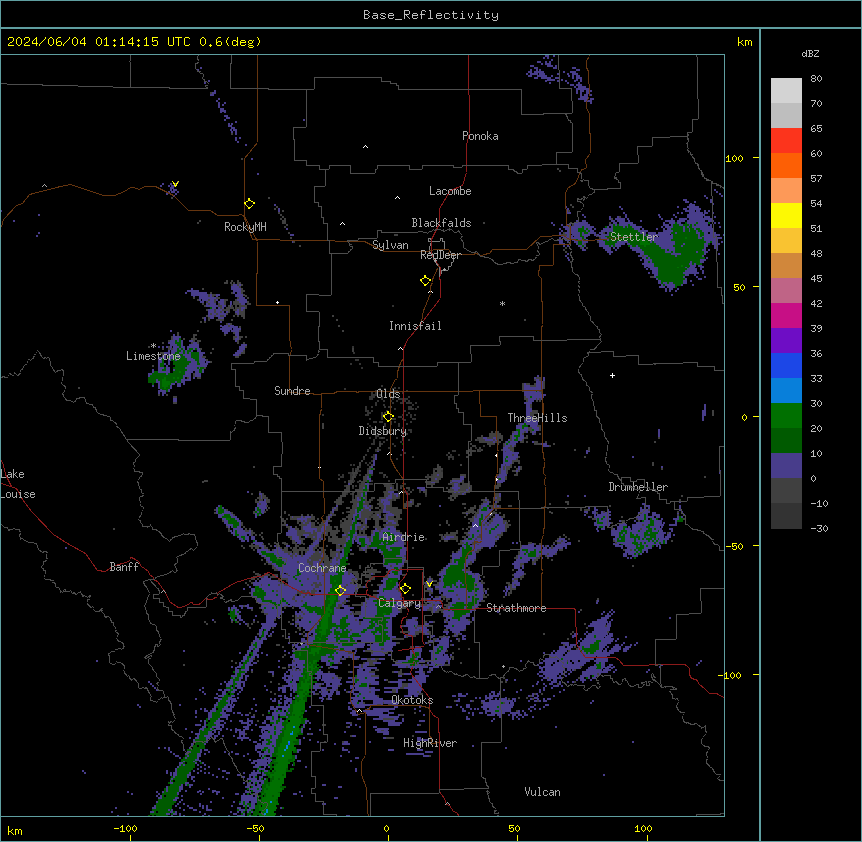Click the Ponoka city label
The image size is (862, 842).
[480, 136]
